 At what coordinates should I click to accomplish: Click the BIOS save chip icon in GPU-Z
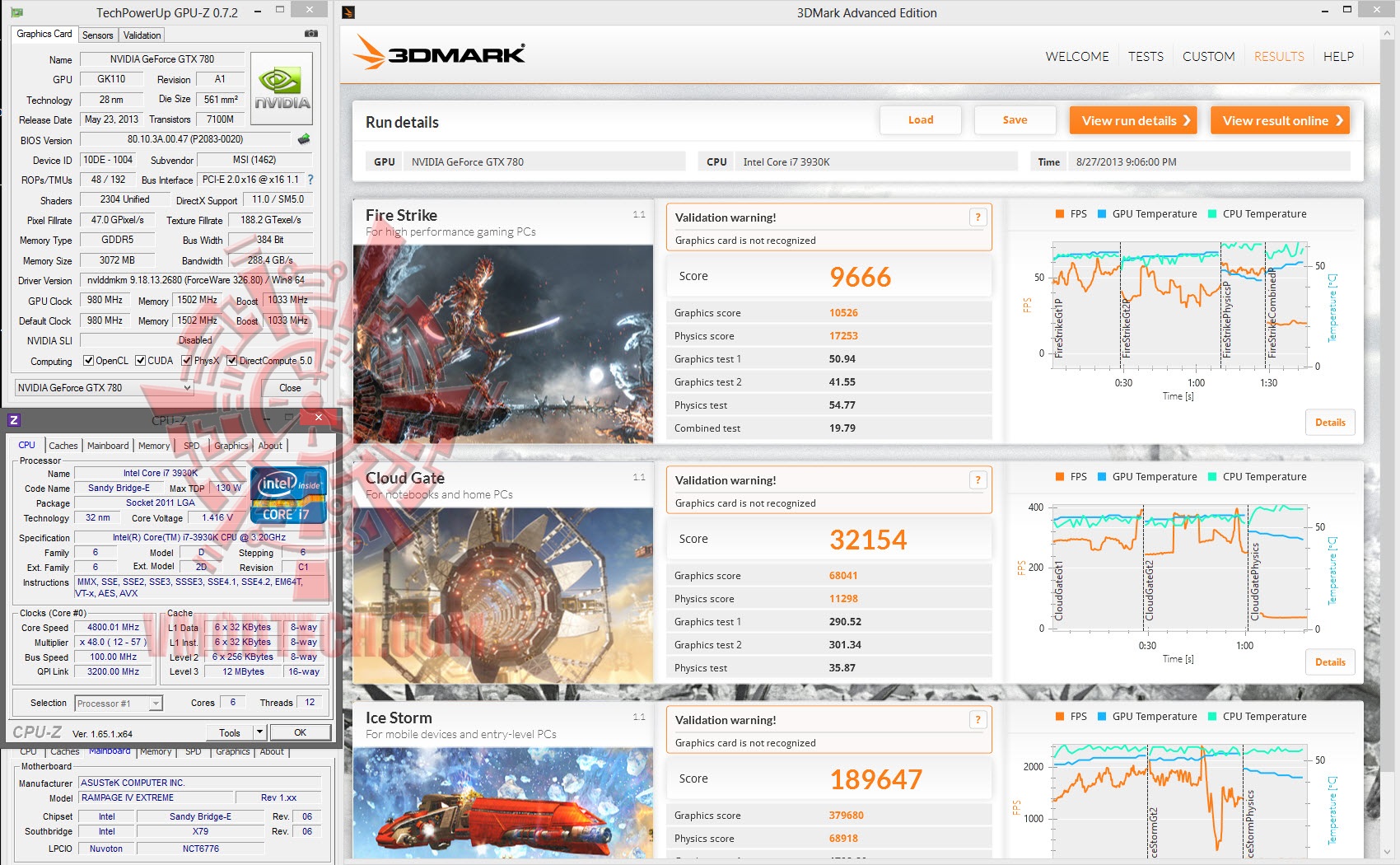(x=304, y=139)
